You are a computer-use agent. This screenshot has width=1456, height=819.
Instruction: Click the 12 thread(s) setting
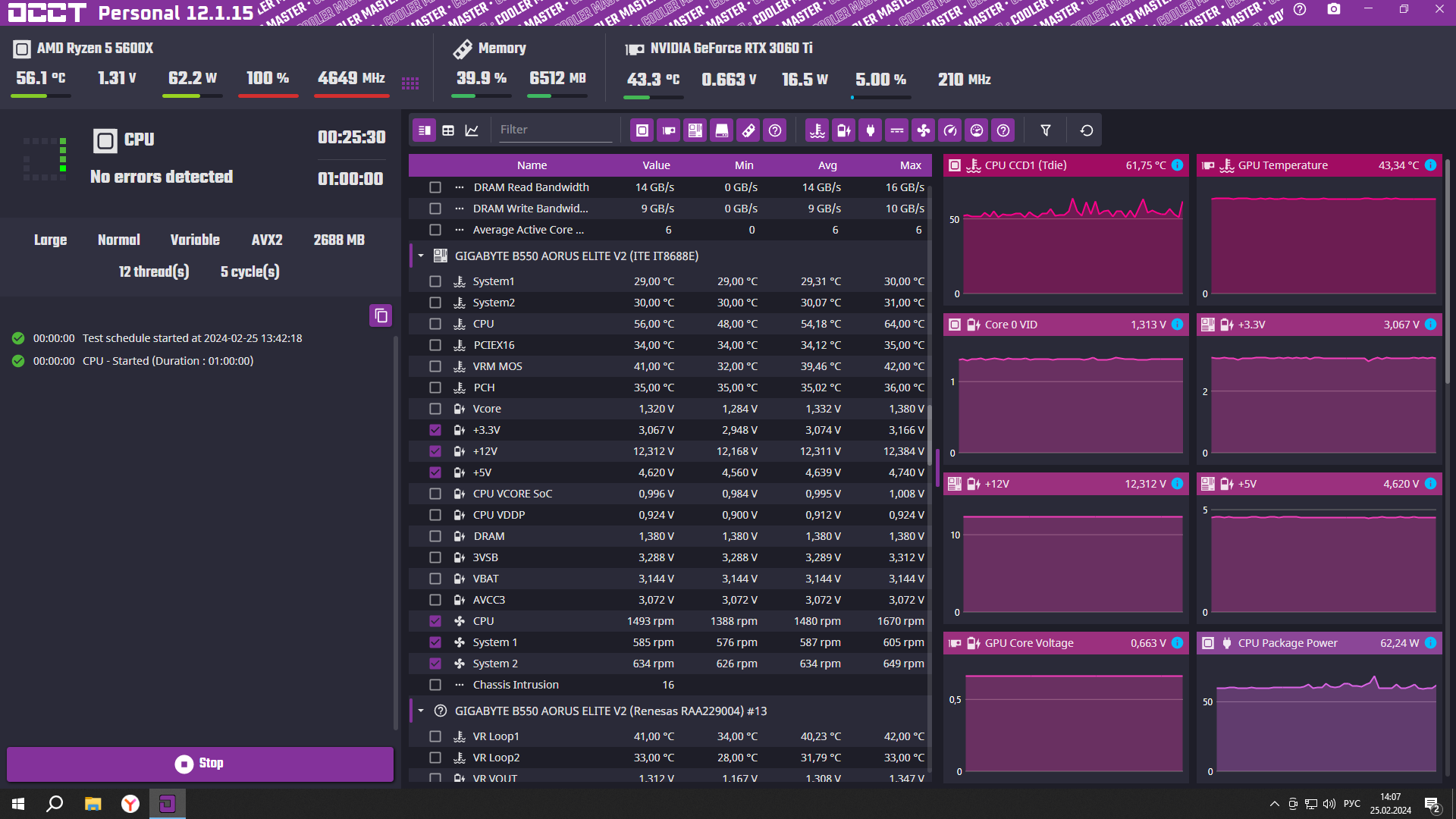point(154,271)
